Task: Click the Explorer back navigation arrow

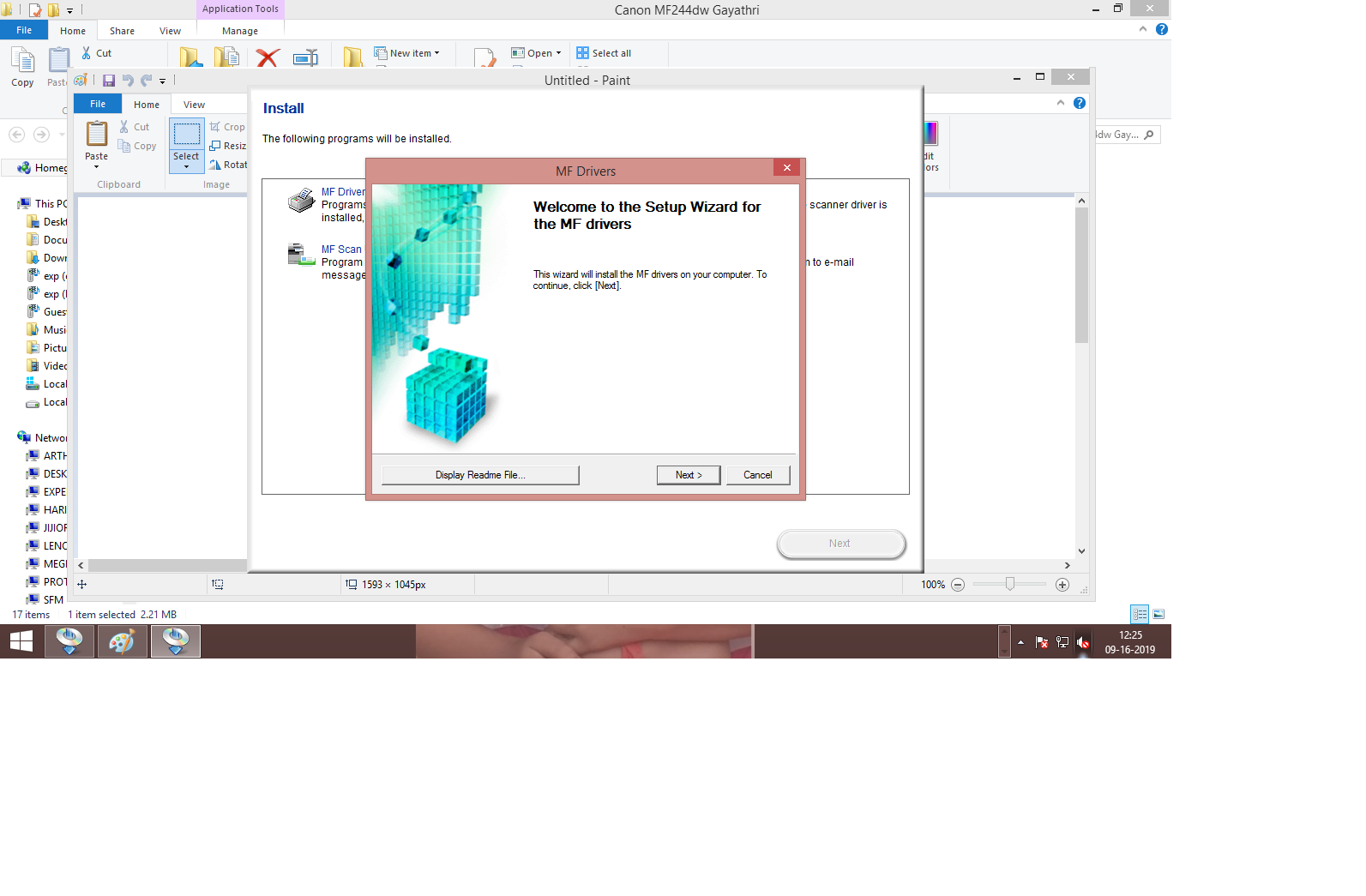Action: [x=16, y=135]
